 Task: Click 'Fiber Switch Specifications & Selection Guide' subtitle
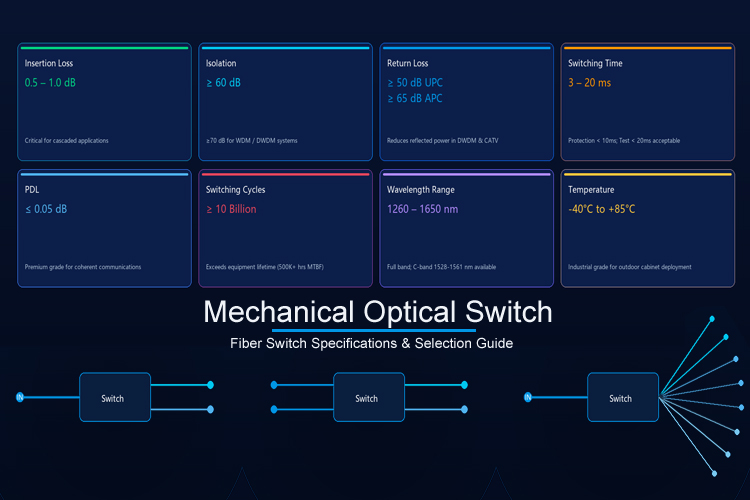(372, 343)
